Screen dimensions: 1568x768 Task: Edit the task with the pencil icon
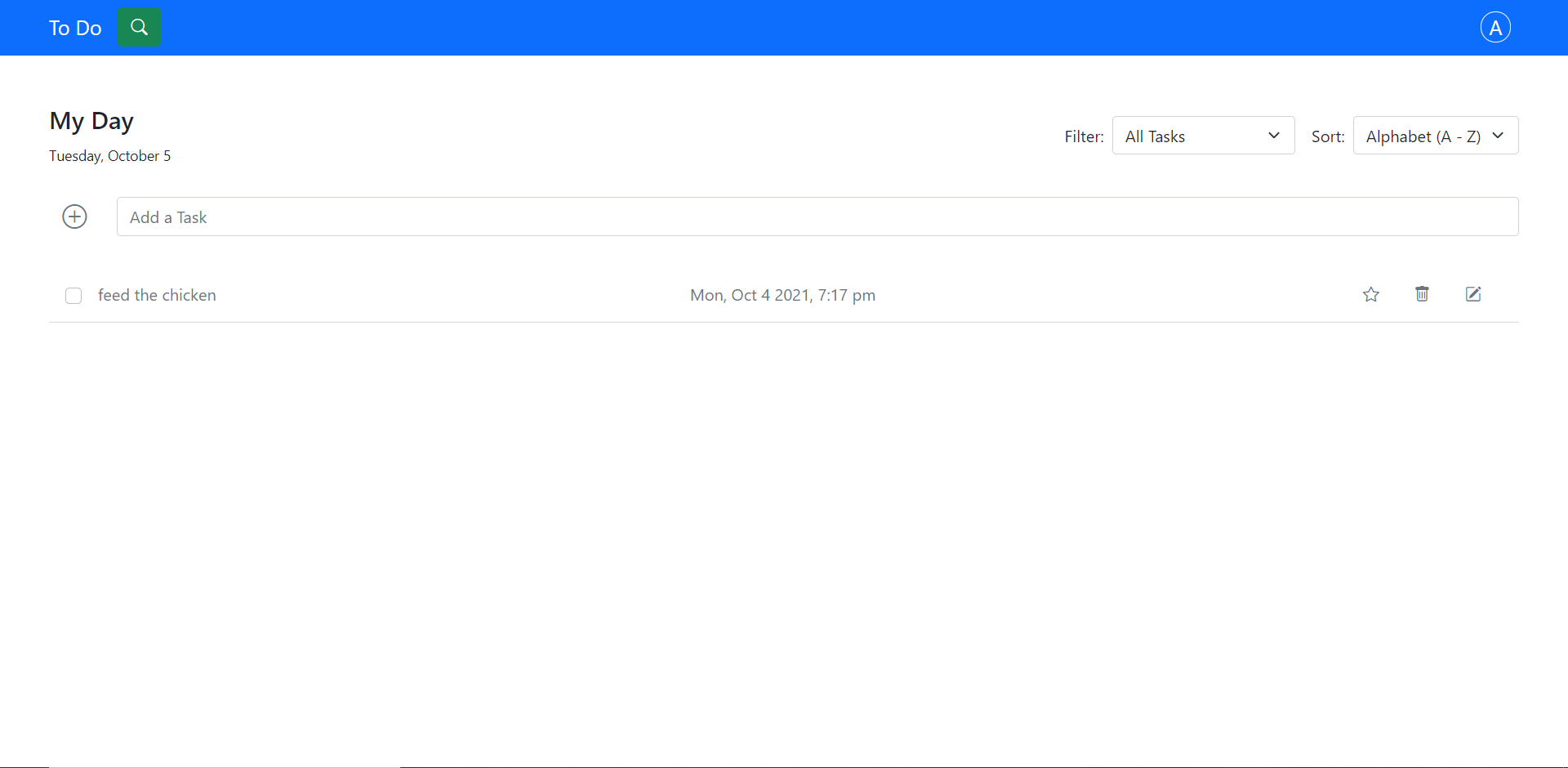point(1473,294)
